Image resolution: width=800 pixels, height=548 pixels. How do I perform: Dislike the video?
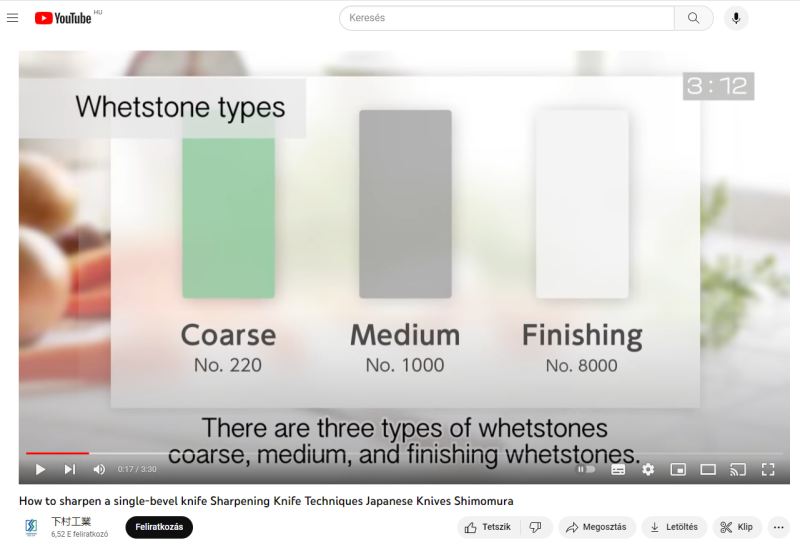pyautogui.click(x=536, y=527)
